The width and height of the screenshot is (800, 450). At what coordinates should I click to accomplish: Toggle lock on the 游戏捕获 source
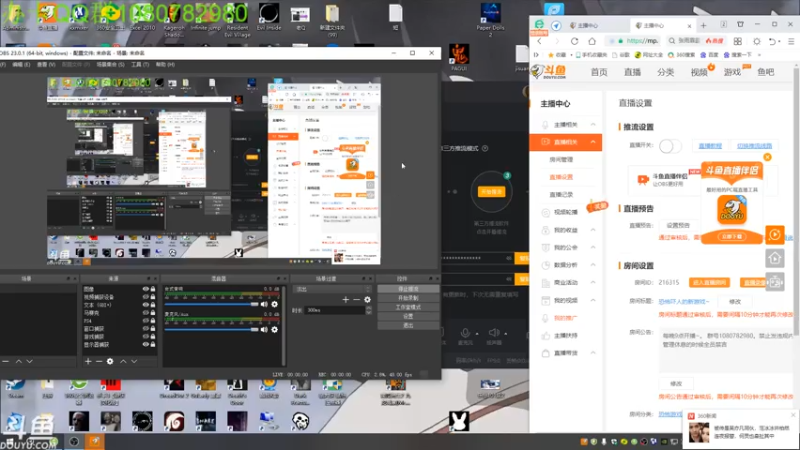click(153, 336)
